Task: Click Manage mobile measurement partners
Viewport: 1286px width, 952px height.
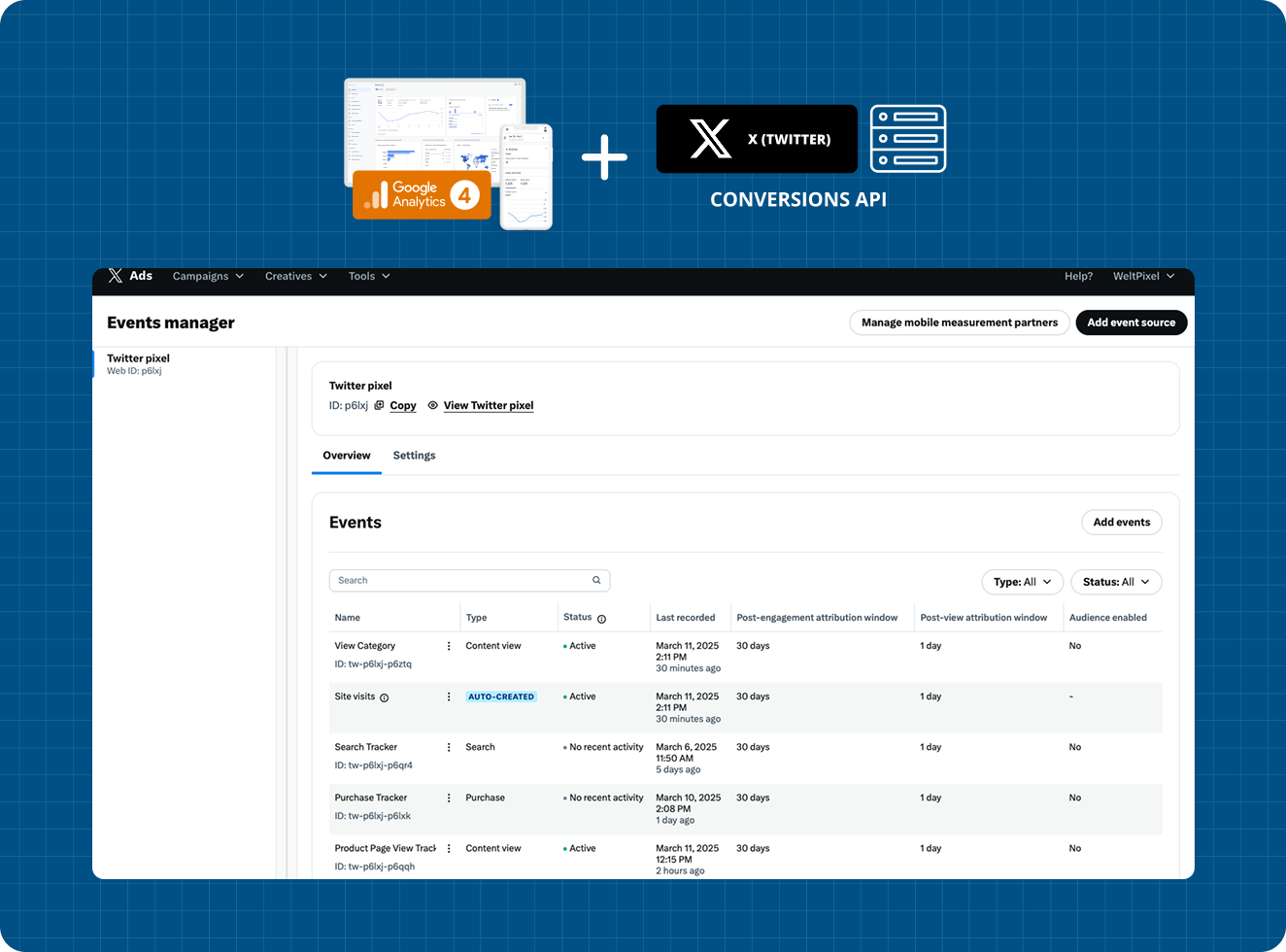Action: click(x=959, y=322)
